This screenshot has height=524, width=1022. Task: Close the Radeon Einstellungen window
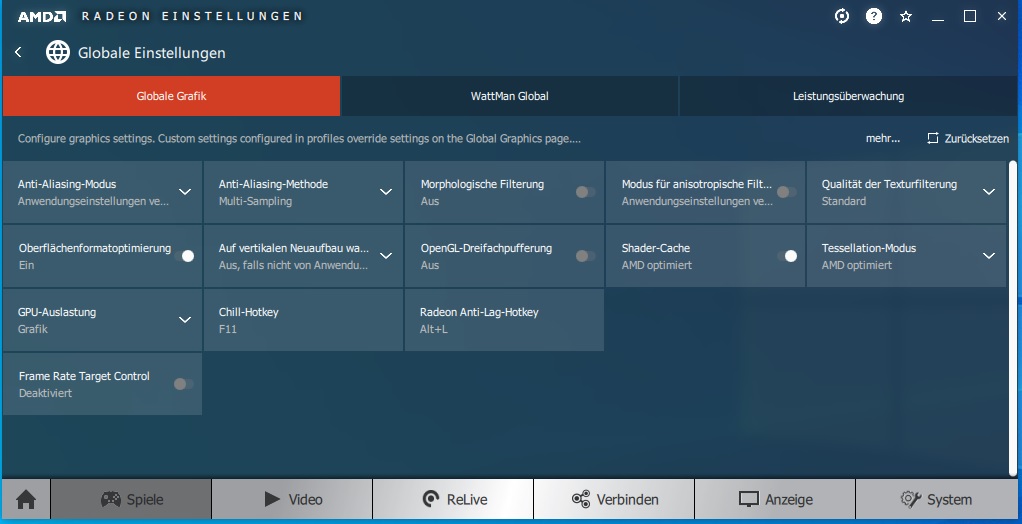coord(1002,16)
